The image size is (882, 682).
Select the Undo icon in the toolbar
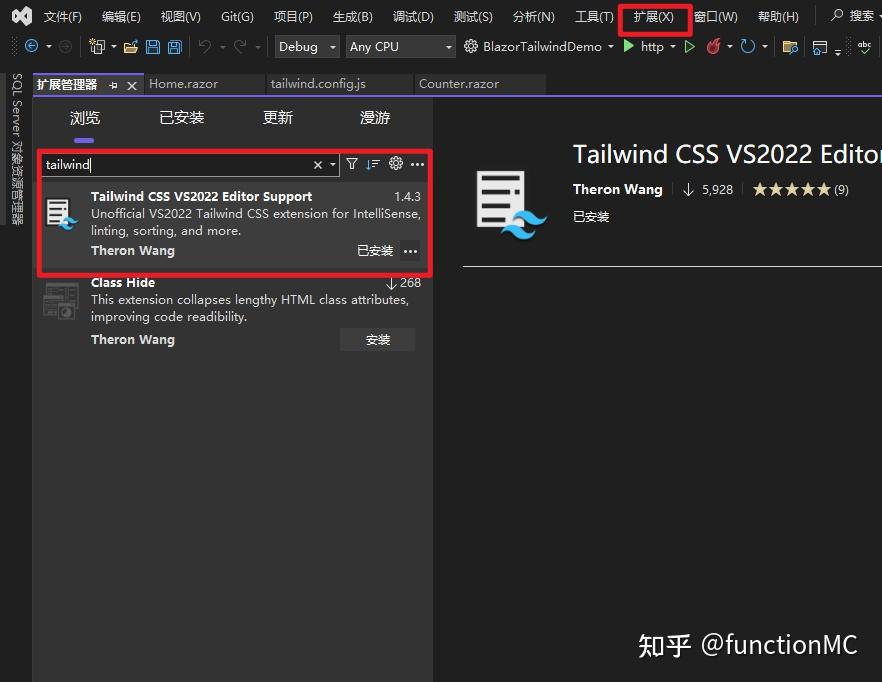point(204,46)
